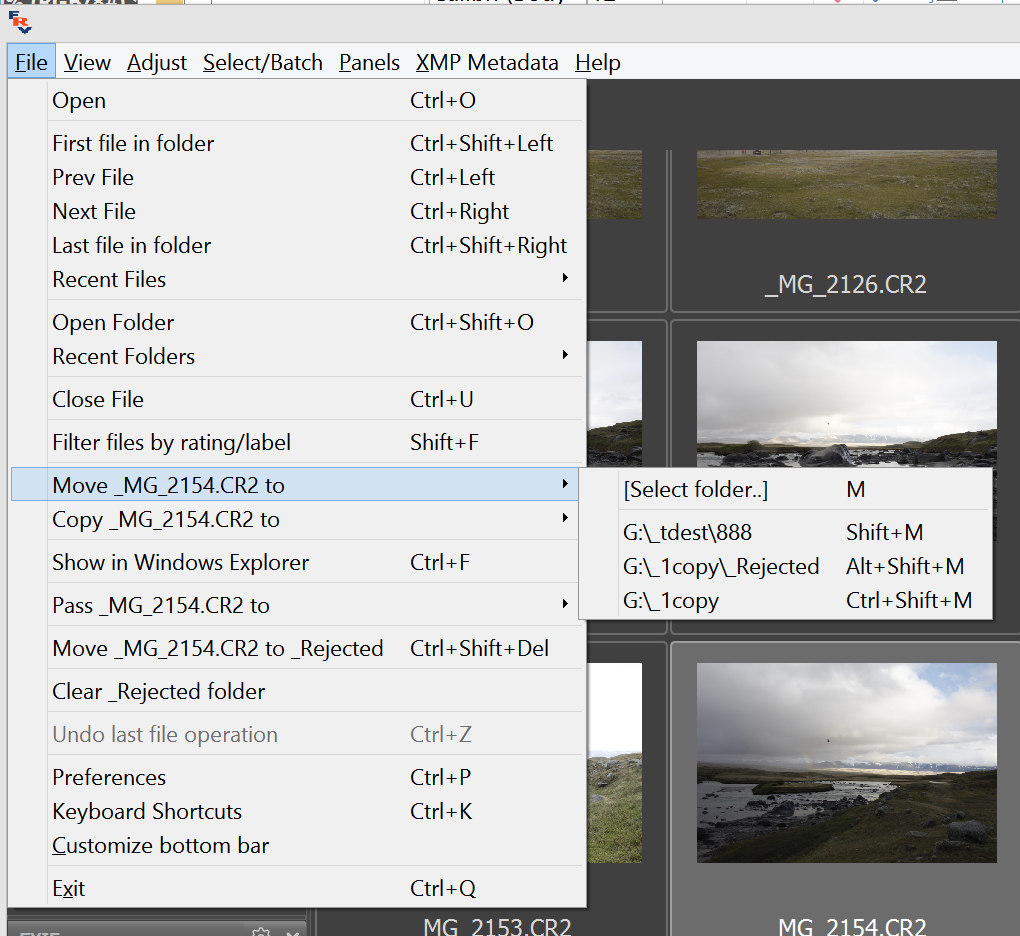Move file to G:\_1copy\_Rejected folder
This screenshot has height=936, width=1020.
tap(720, 567)
